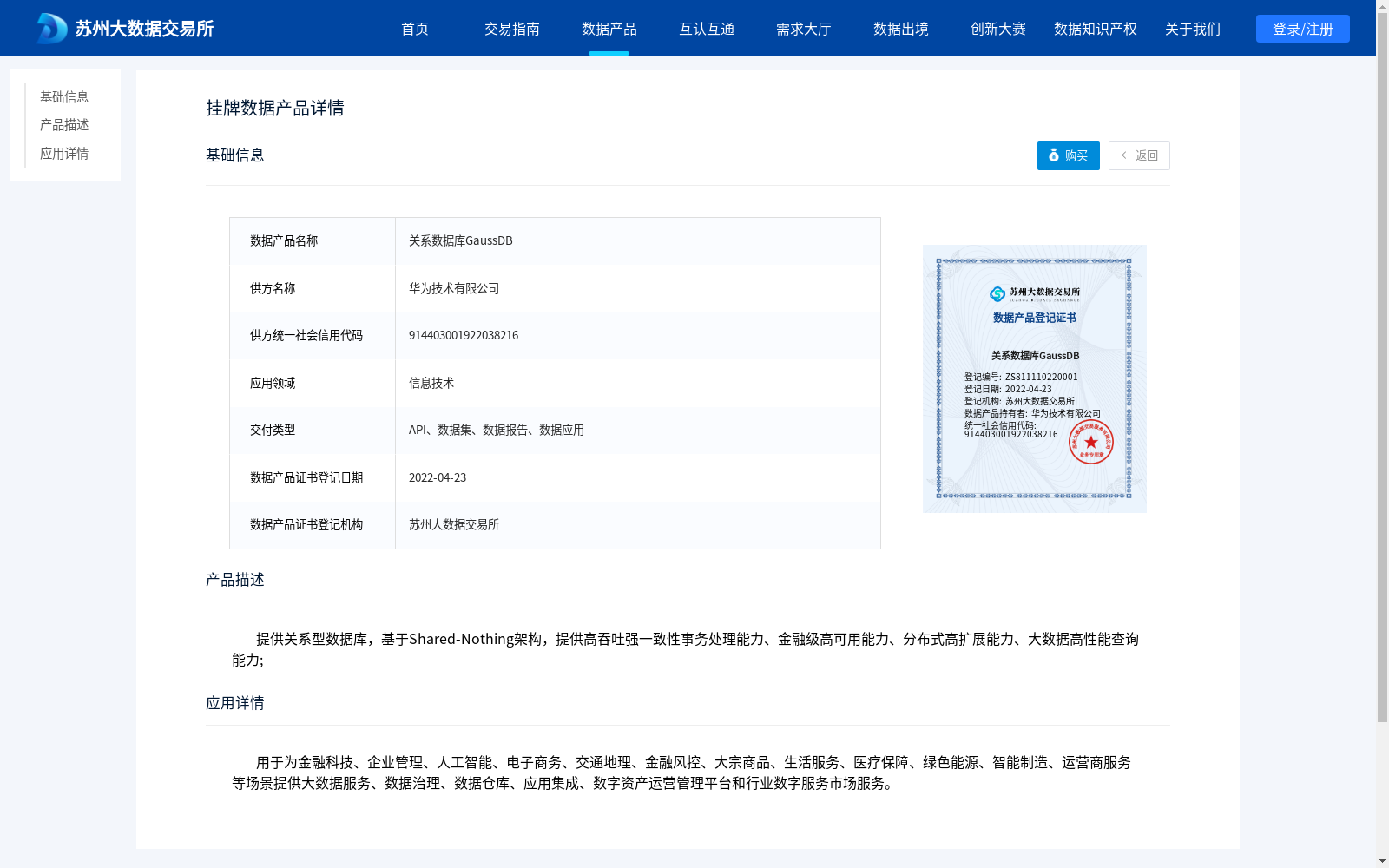Click the credit code 914403001922038216 cell

click(x=638, y=336)
